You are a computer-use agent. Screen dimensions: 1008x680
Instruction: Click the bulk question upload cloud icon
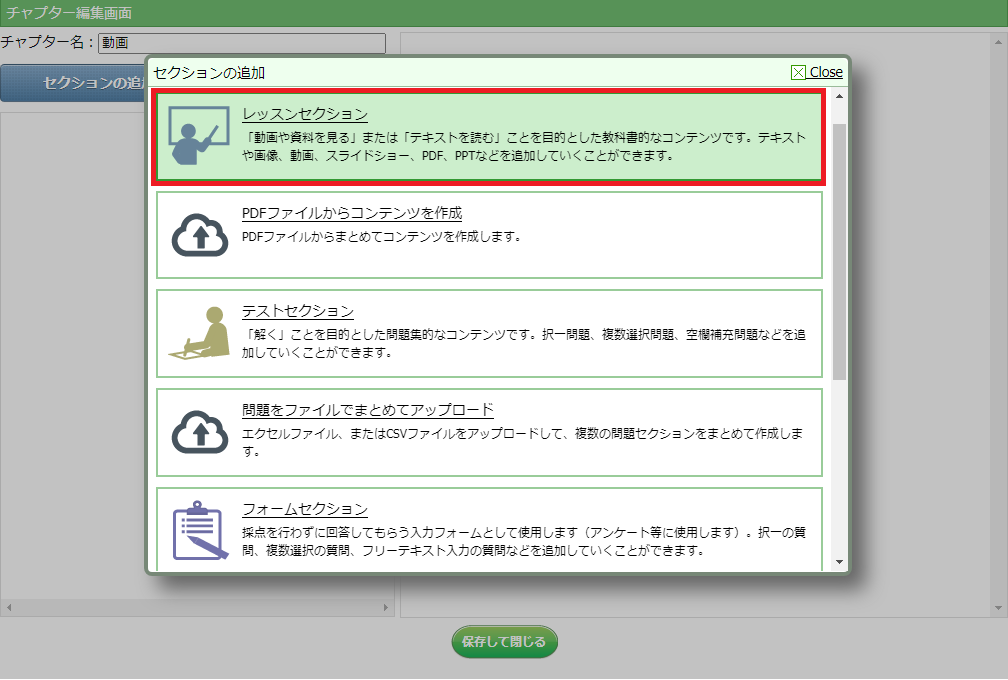[x=200, y=432]
